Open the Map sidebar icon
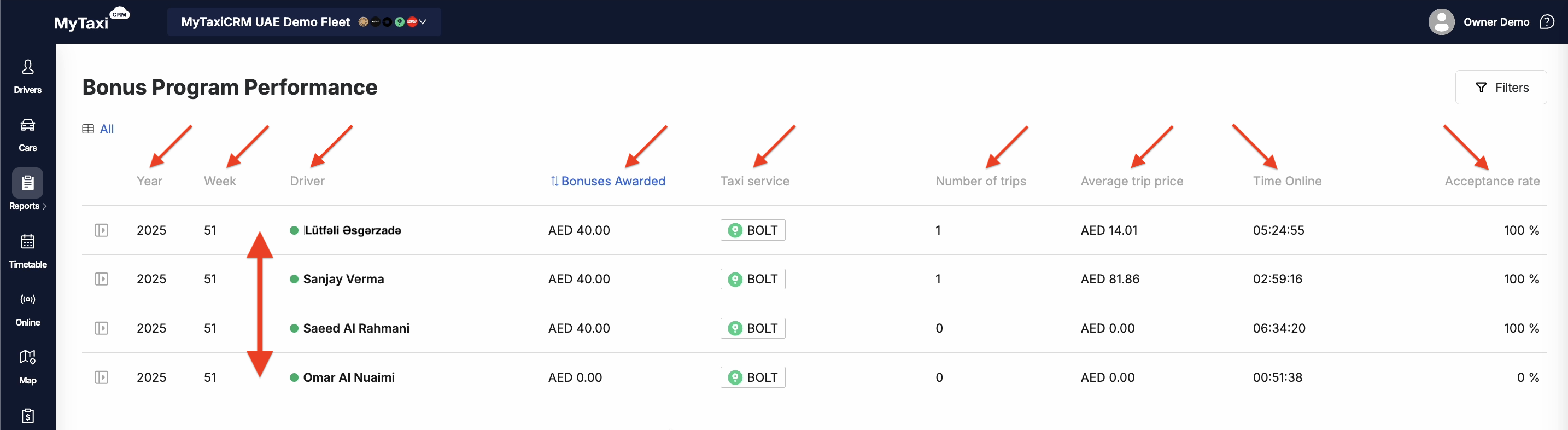1568x430 pixels. [x=27, y=357]
